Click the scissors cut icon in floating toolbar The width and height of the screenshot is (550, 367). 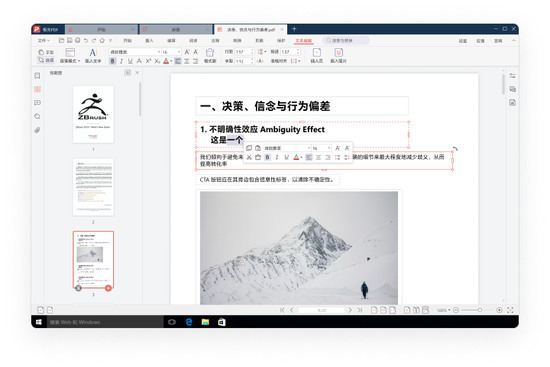click(249, 157)
